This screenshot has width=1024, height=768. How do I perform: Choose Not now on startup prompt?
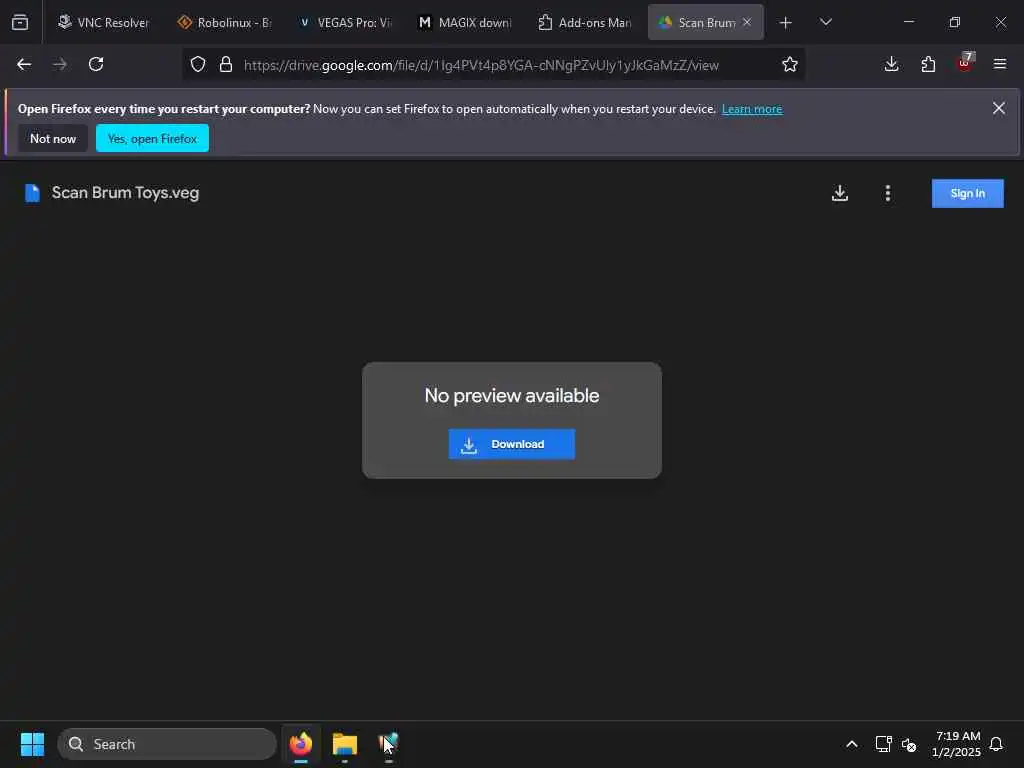53,138
